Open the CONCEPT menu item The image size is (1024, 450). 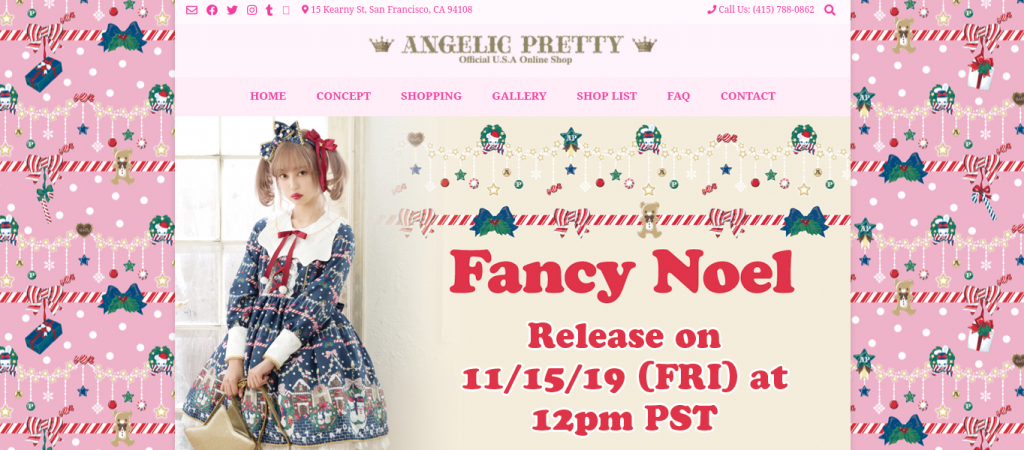click(x=344, y=96)
